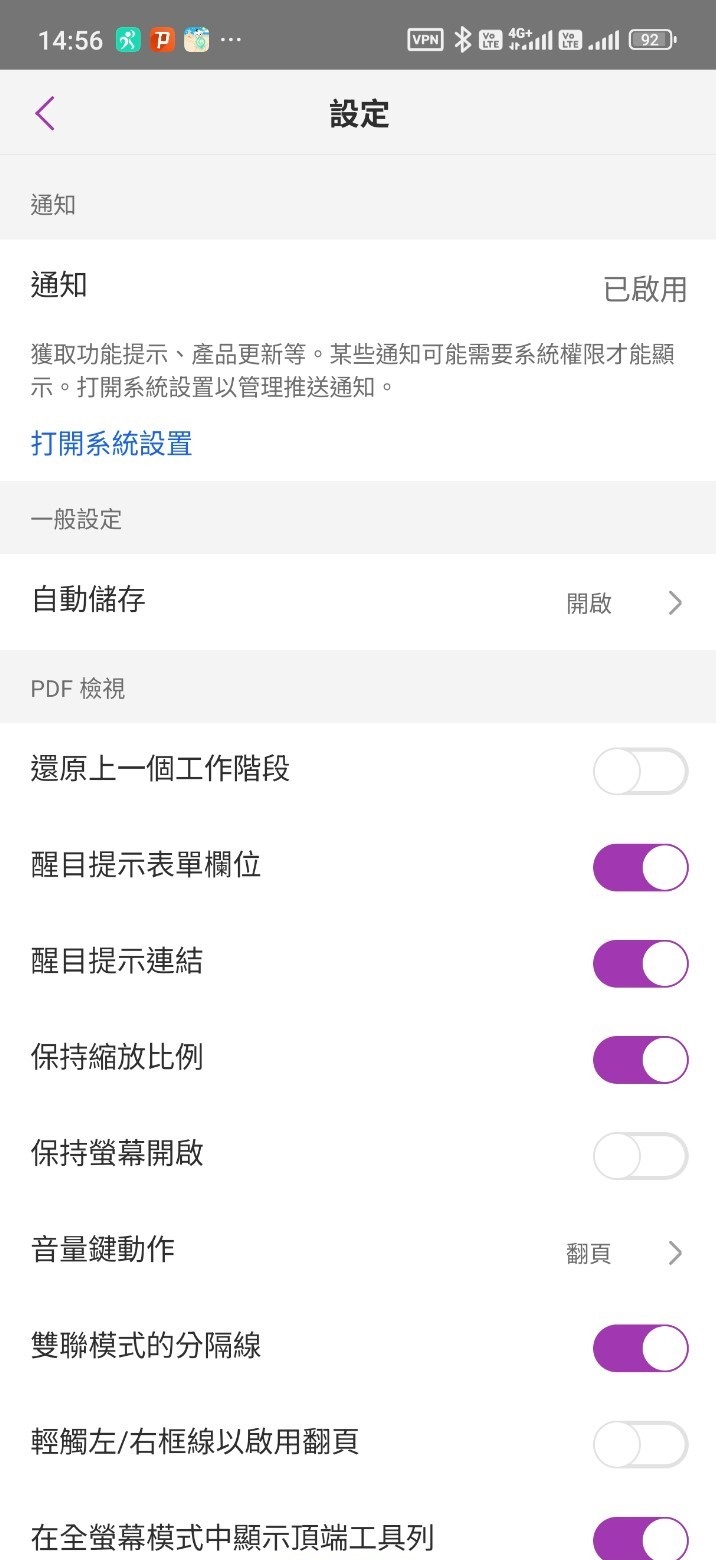This screenshot has width=716, height=1560.
Task: Expand 自動儲存 chevron arrow
Action: 675,603
